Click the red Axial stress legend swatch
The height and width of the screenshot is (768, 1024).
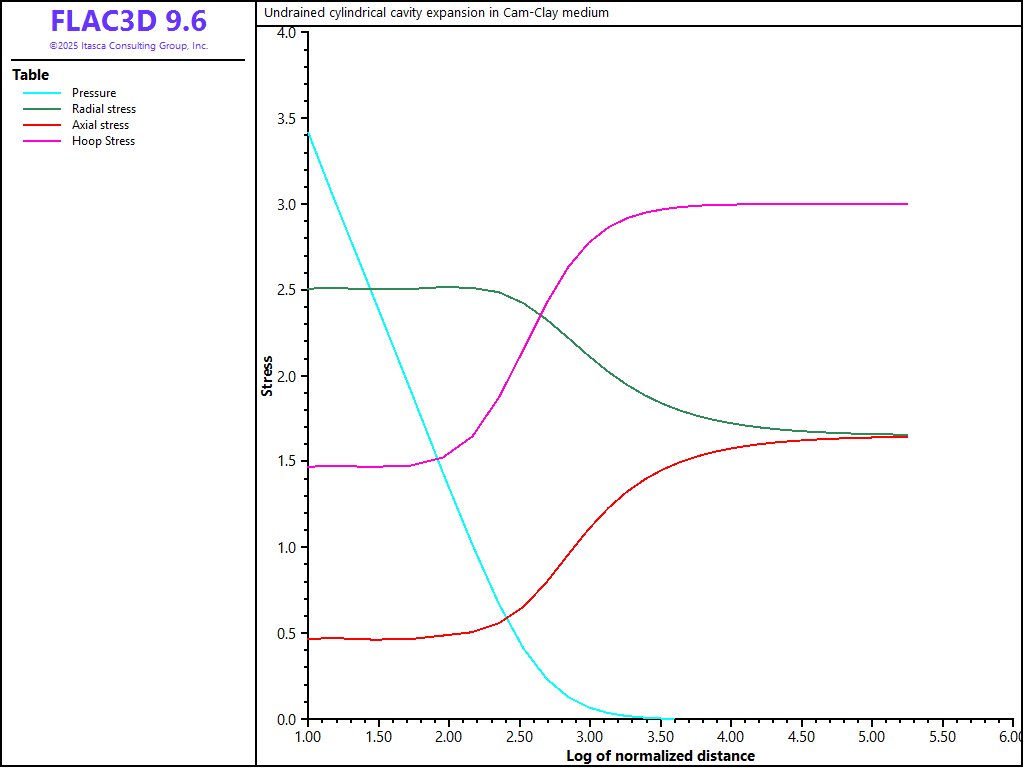coord(42,125)
